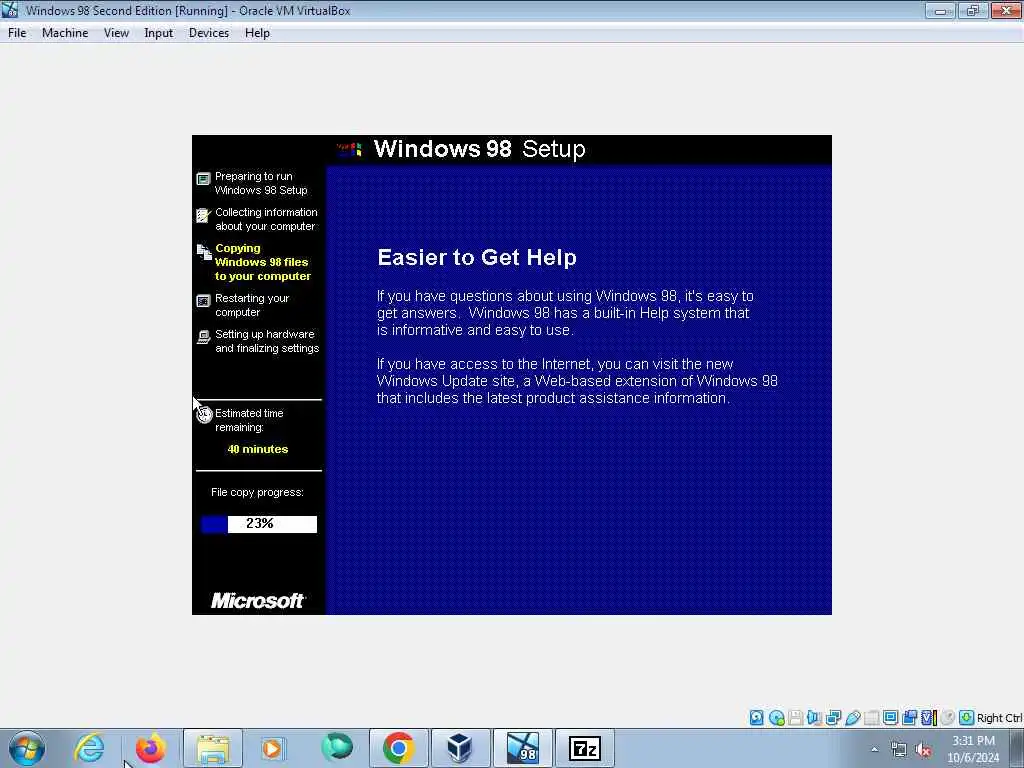Open the Machine menu
Image resolution: width=1024 pixels, height=768 pixels.
65,33
